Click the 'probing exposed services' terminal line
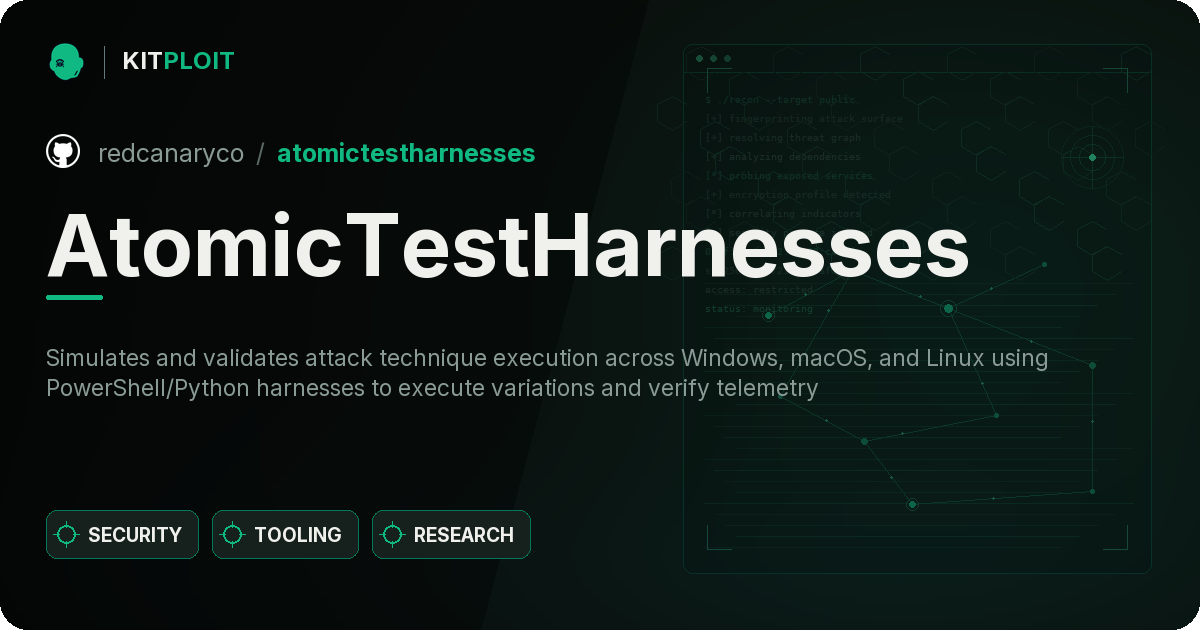This screenshot has height=630, width=1200. click(788, 176)
